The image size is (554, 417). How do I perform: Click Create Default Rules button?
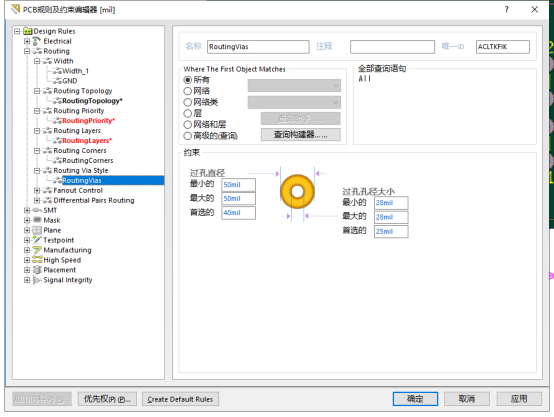(x=180, y=399)
